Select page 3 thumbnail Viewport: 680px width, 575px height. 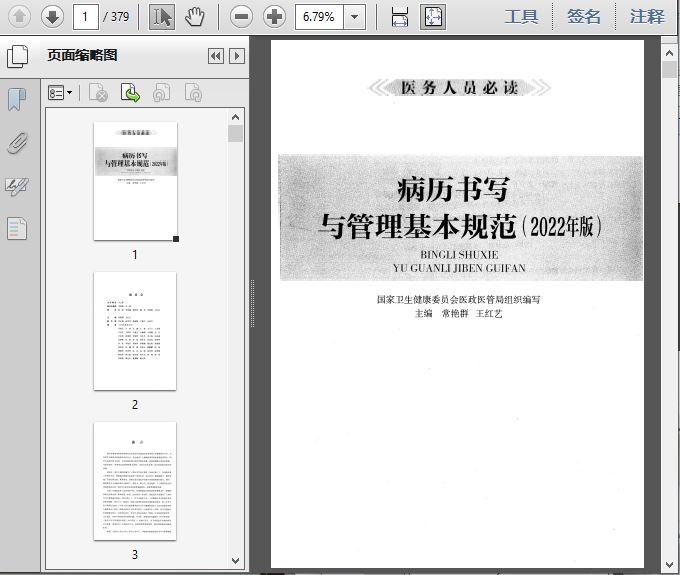(x=135, y=481)
